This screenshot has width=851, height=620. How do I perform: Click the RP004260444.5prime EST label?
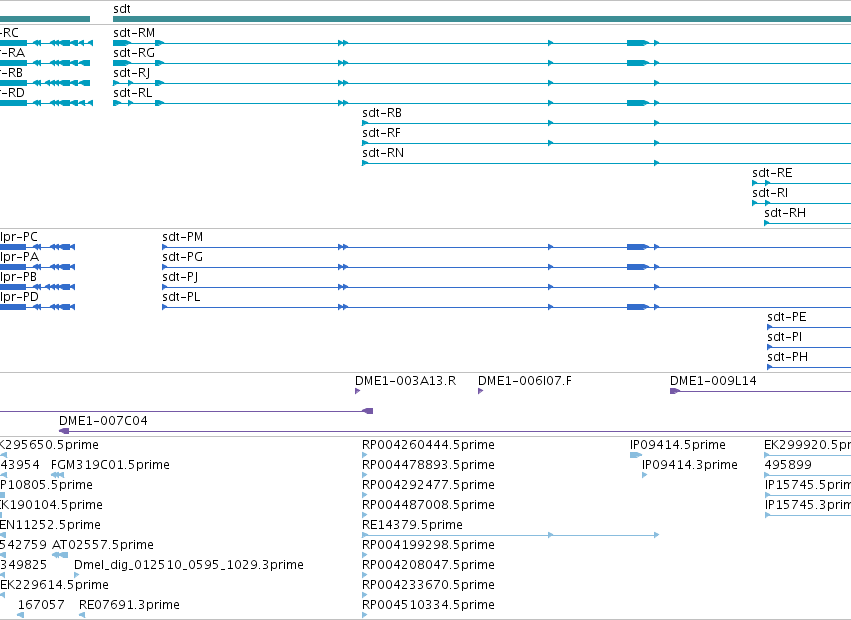[428, 445]
